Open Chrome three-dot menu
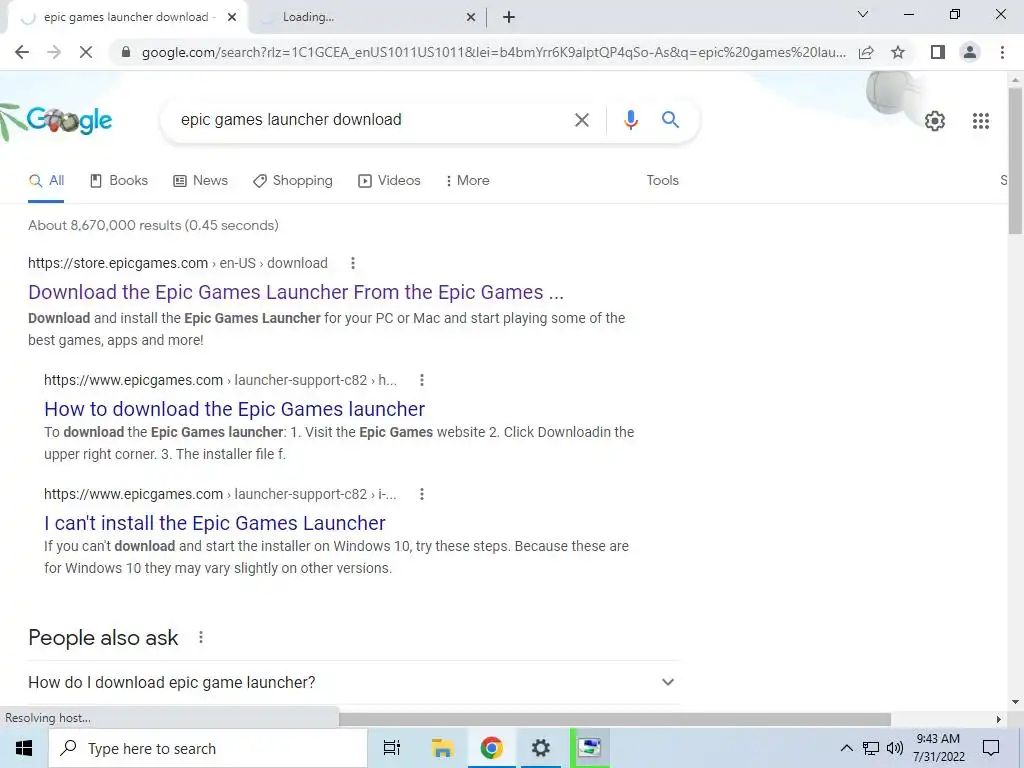1024x768 pixels. coord(1002,52)
